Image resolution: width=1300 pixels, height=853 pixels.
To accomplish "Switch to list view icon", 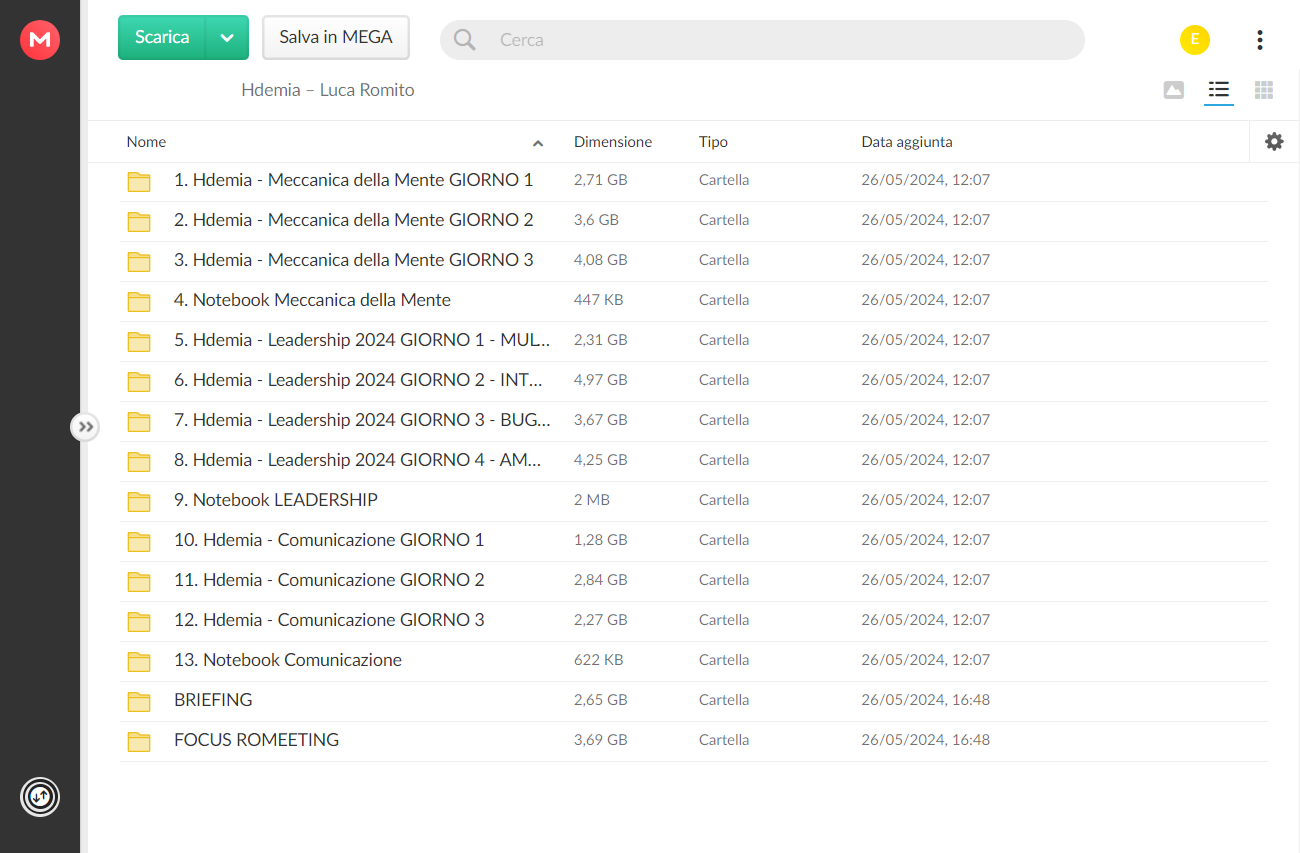I will [1218, 90].
